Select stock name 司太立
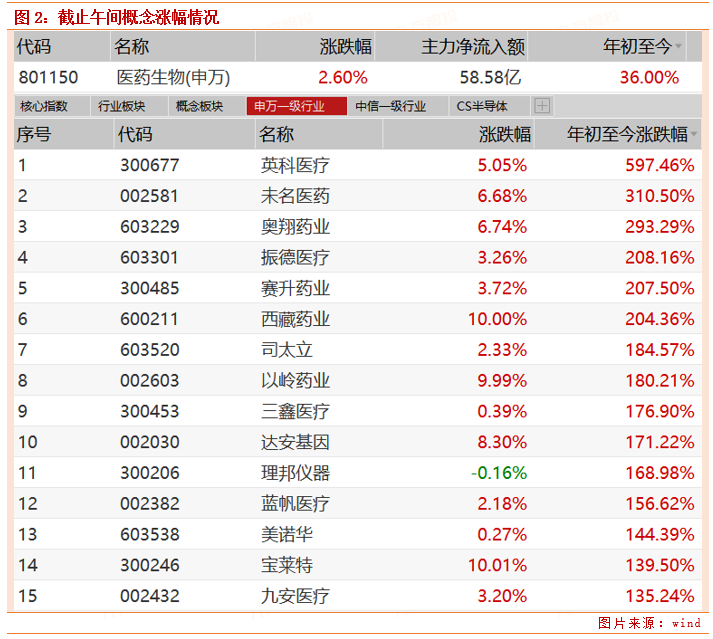Viewport: 713px width, 639px height. 287,350
